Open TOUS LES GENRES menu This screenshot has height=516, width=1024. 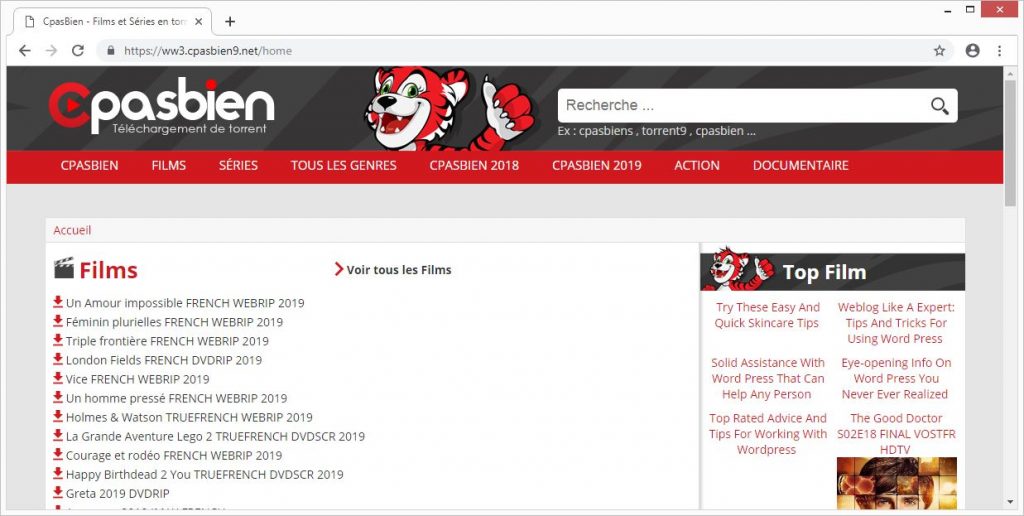click(x=344, y=165)
